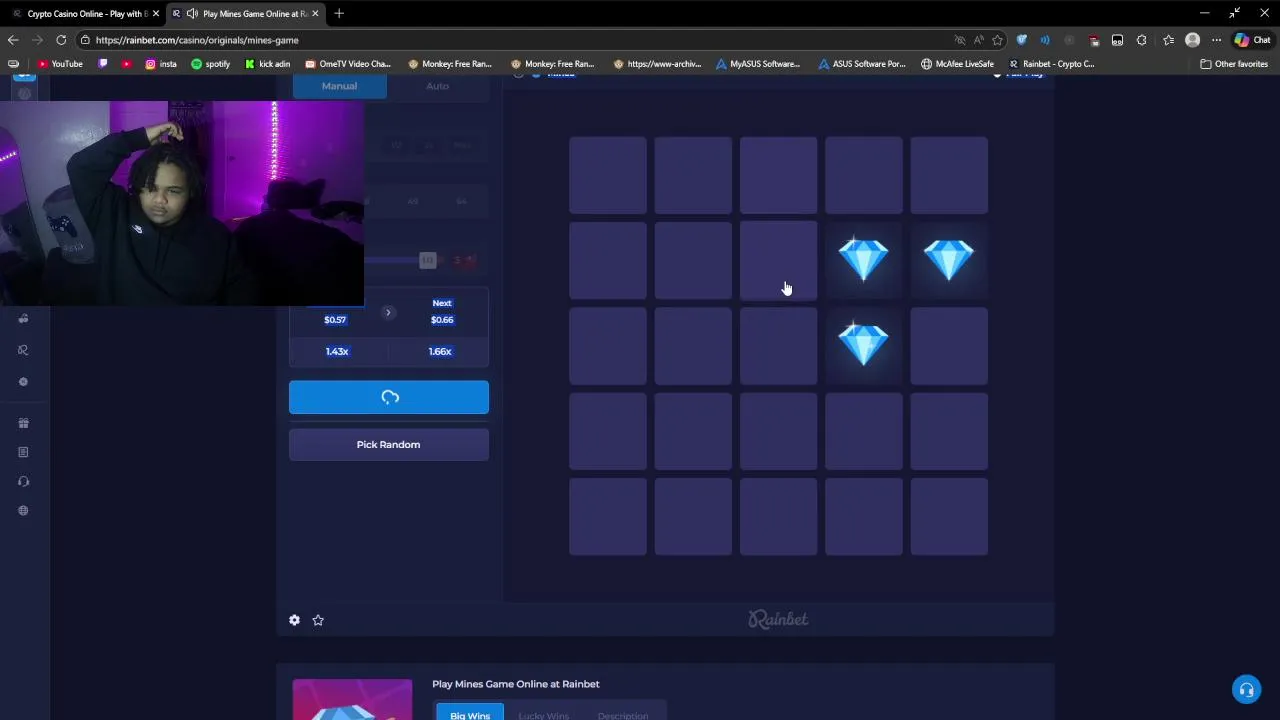Open the browser three-dot settings menu

[1216, 40]
